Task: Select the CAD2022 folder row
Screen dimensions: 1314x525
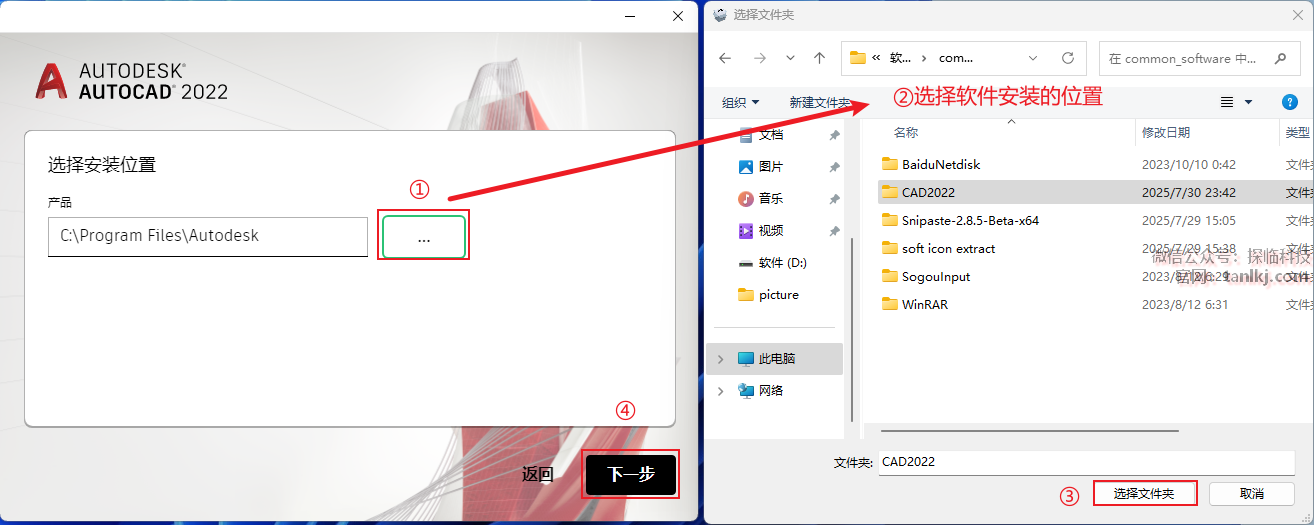Action: (1095, 192)
